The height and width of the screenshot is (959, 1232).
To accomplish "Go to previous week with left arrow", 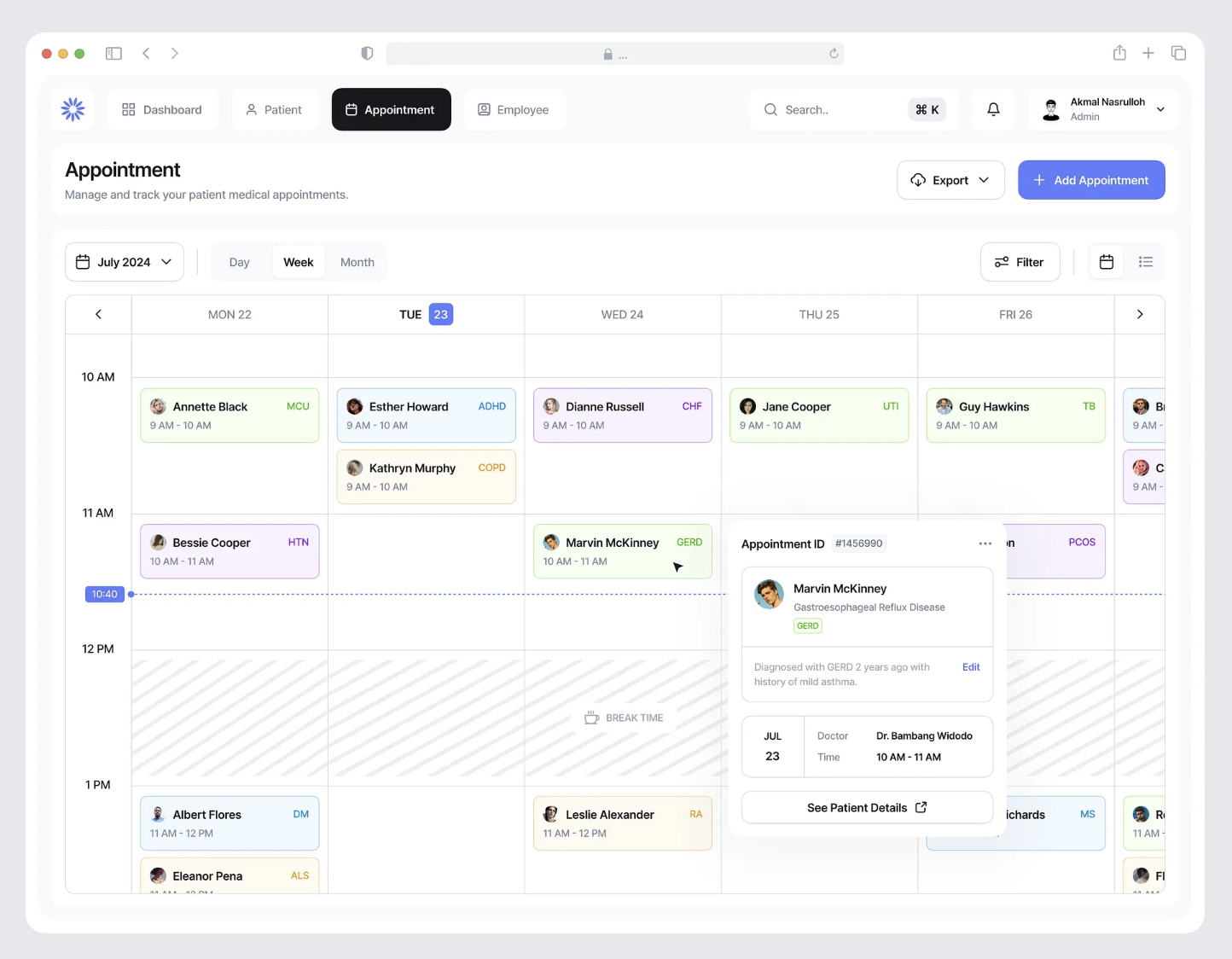I will tap(98, 314).
